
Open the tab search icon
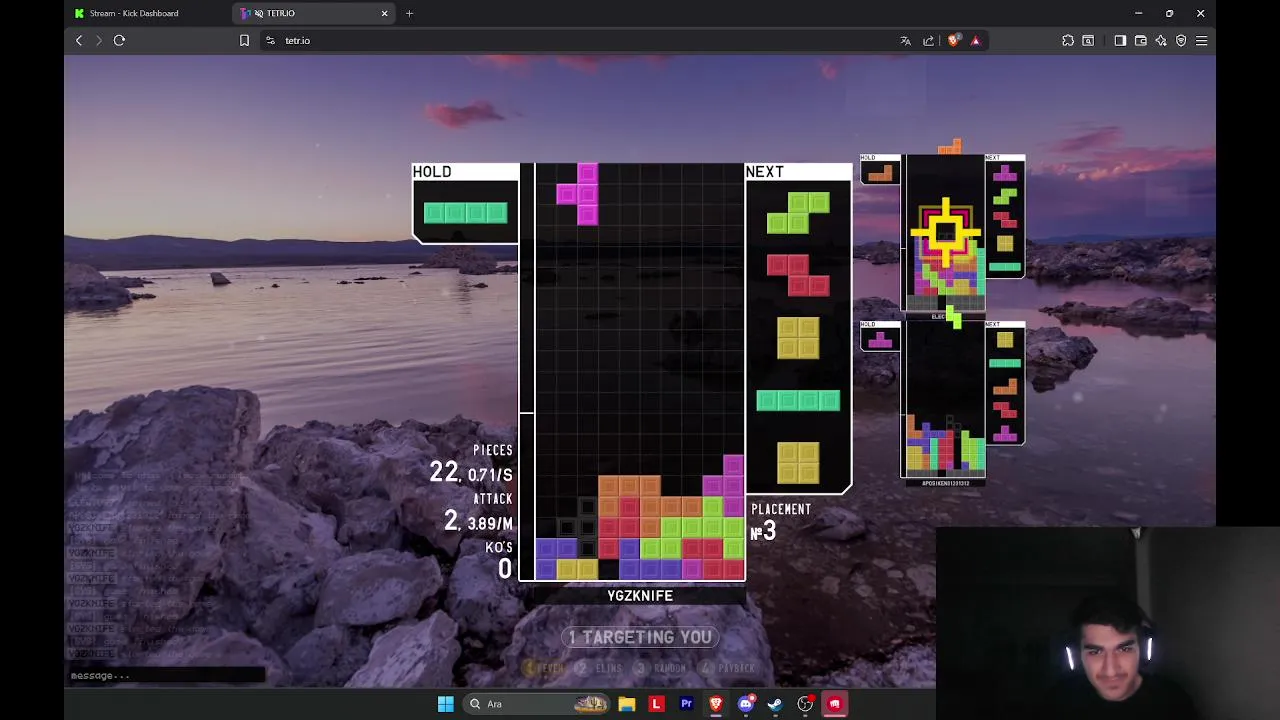coord(1088,40)
